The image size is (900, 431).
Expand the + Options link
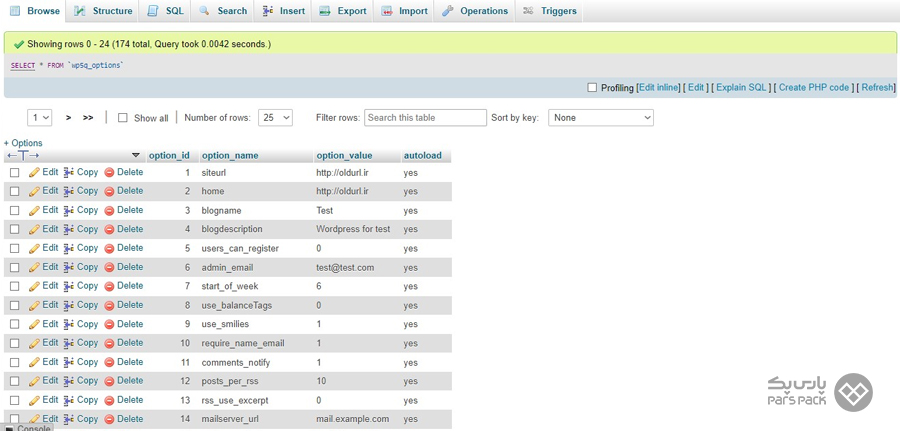(x=23, y=143)
